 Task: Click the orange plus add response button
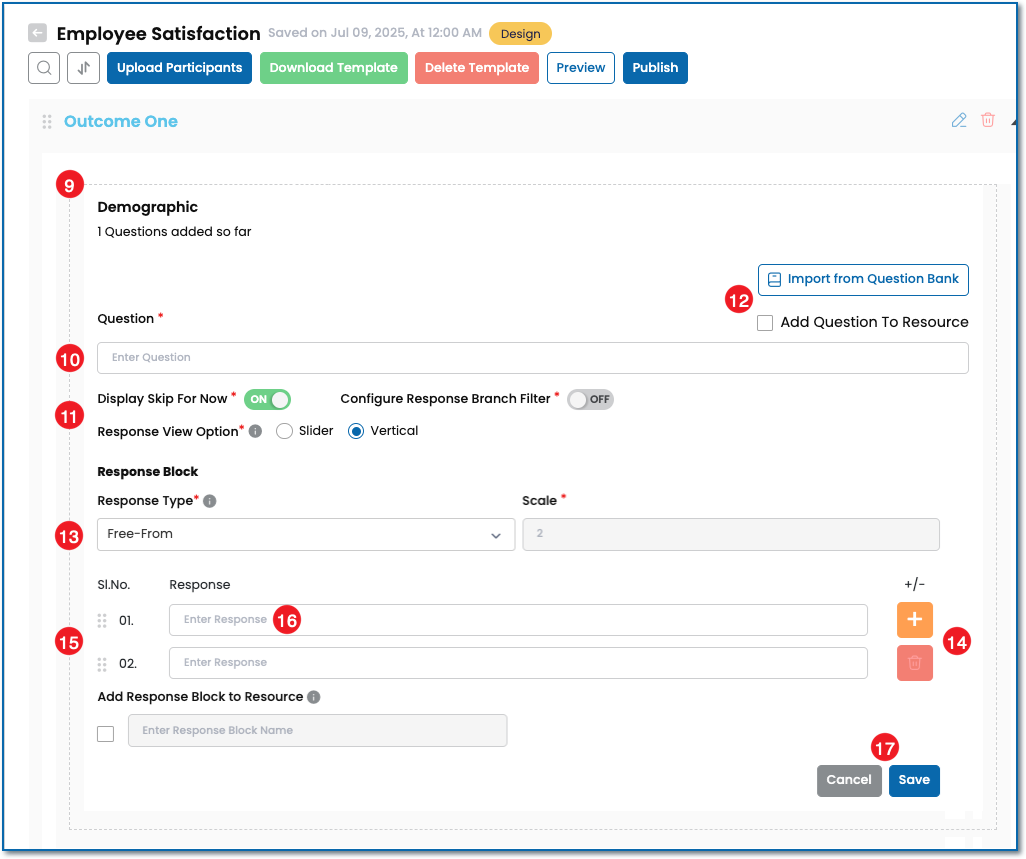tap(914, 620)
